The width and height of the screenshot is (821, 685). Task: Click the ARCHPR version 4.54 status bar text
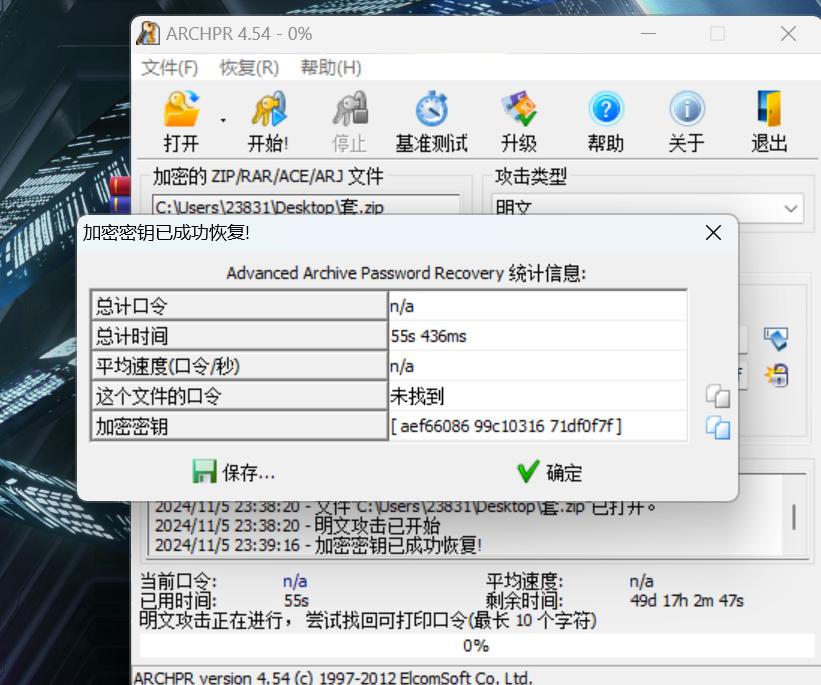tap(333, 678)
